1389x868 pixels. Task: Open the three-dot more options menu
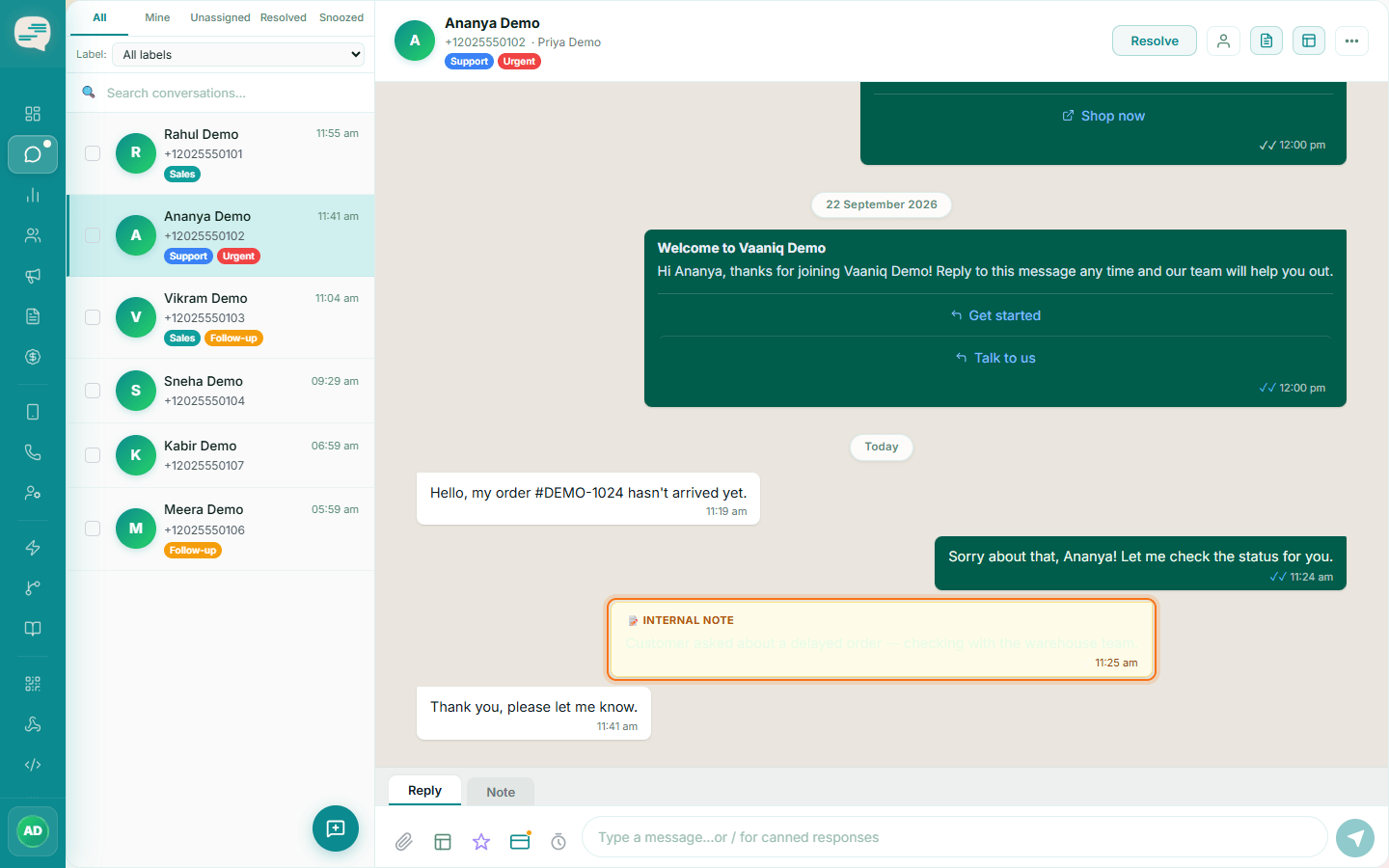[x=1351, y=41]
